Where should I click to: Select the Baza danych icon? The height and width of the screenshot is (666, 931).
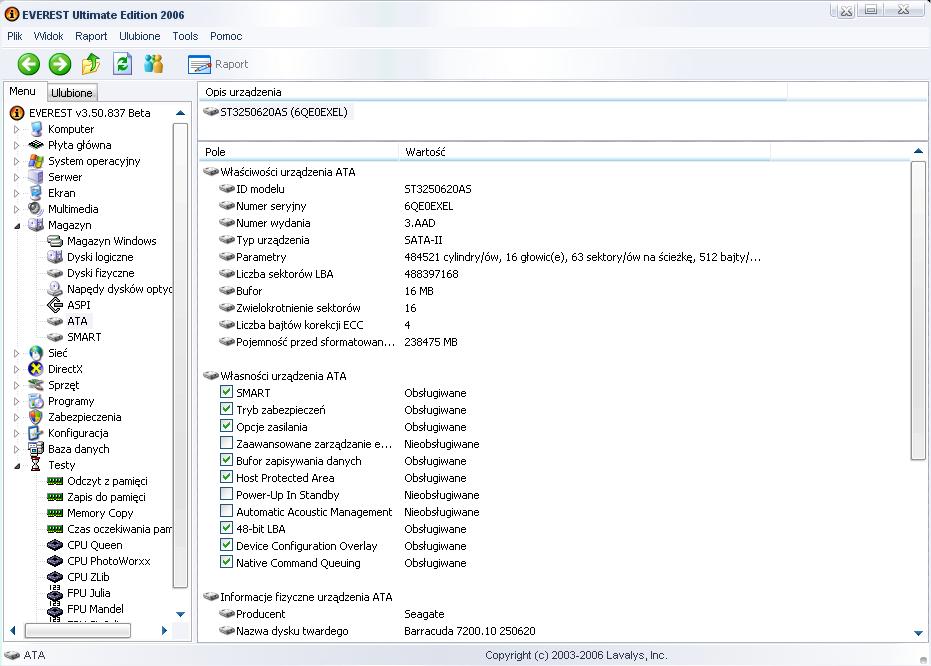pyautogui.click(x=36, y=449)
